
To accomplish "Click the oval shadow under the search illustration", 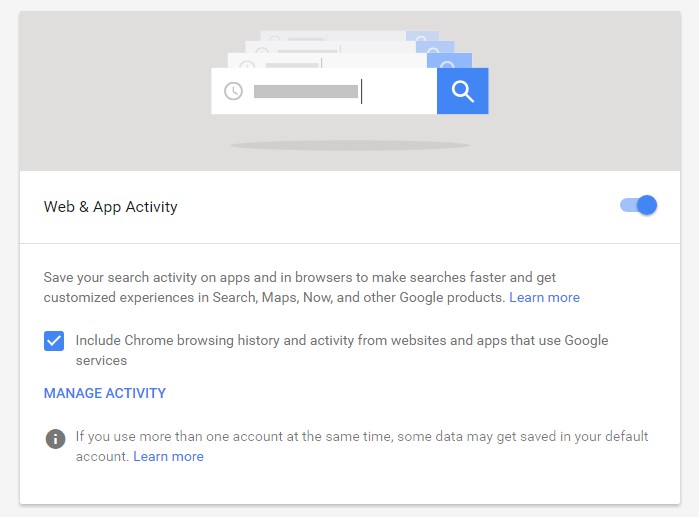I will pos(349,146).
